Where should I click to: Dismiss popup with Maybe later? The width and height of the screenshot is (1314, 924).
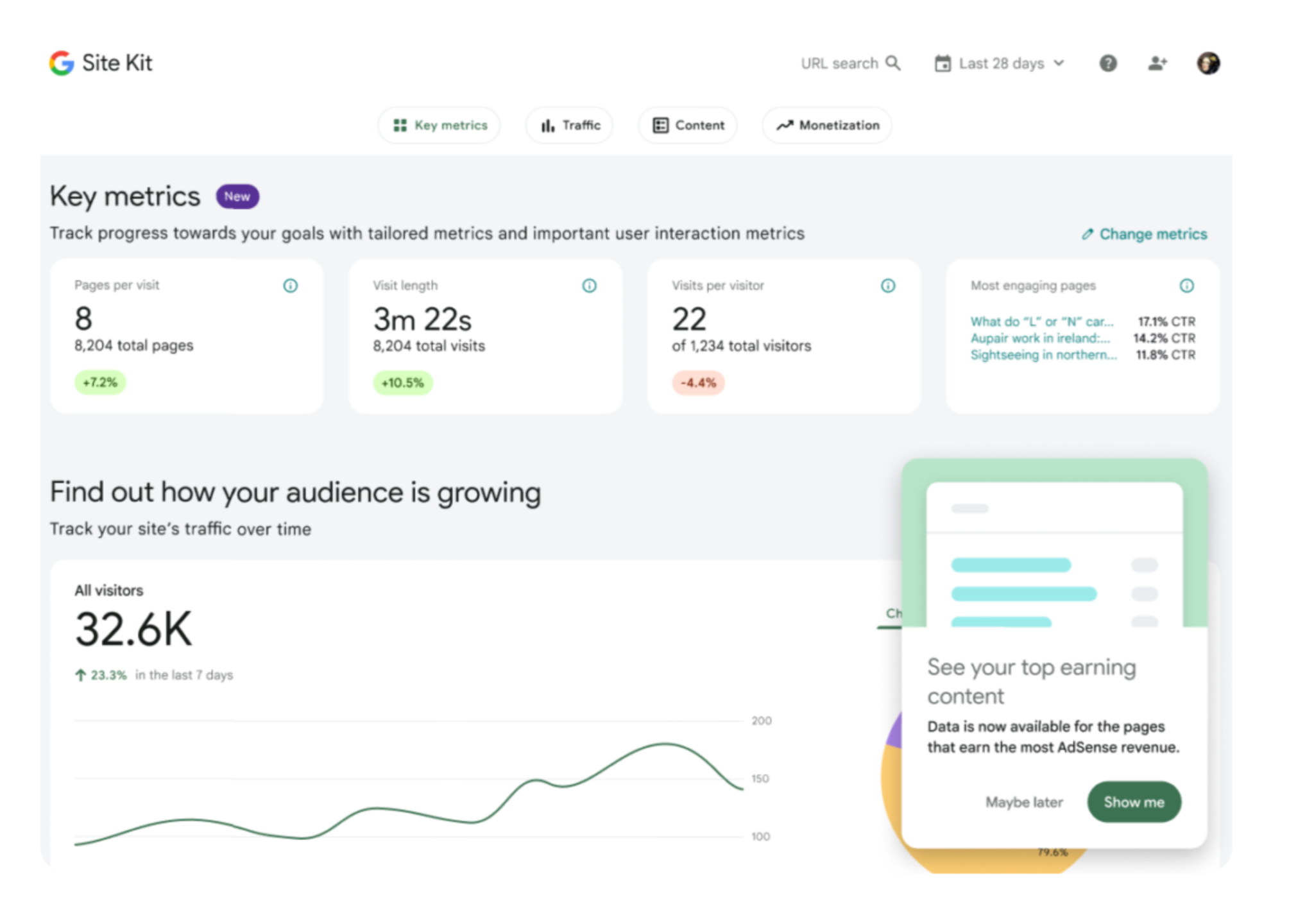[1024, 802]
